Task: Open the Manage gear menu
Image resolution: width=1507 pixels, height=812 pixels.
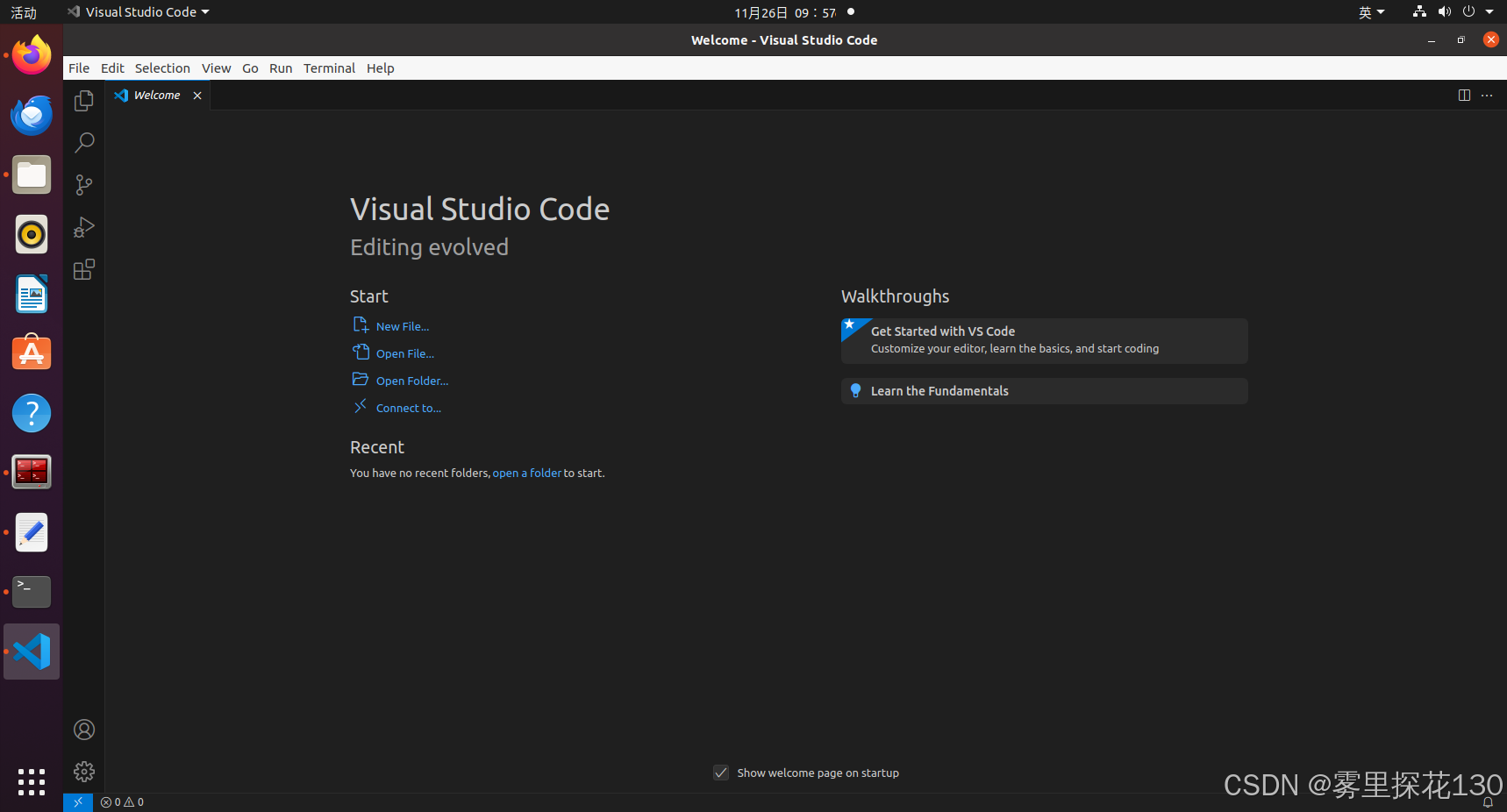Action: [x=83, y=771]
